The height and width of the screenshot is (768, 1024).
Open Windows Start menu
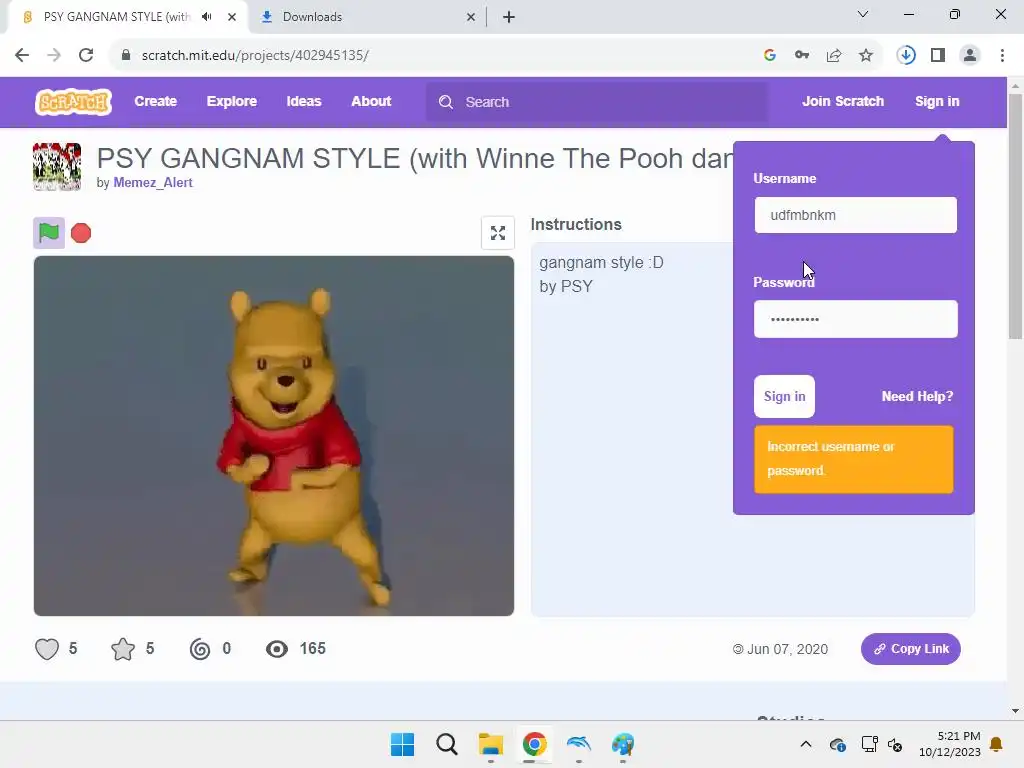[x=402, y=744]
